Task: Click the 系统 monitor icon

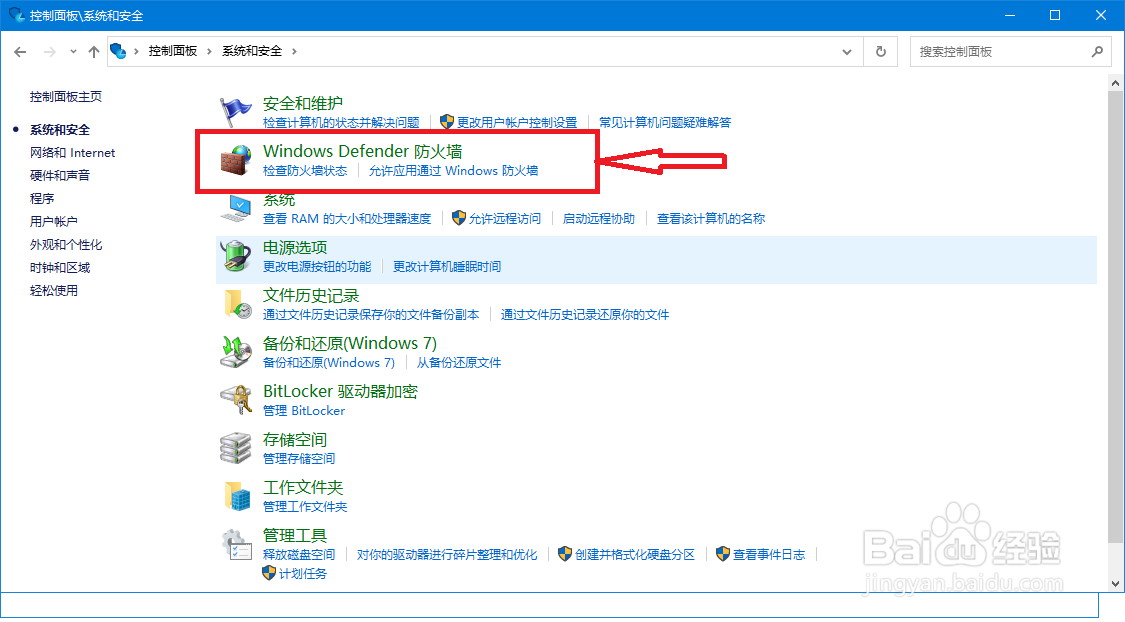Action: [235, 207]
